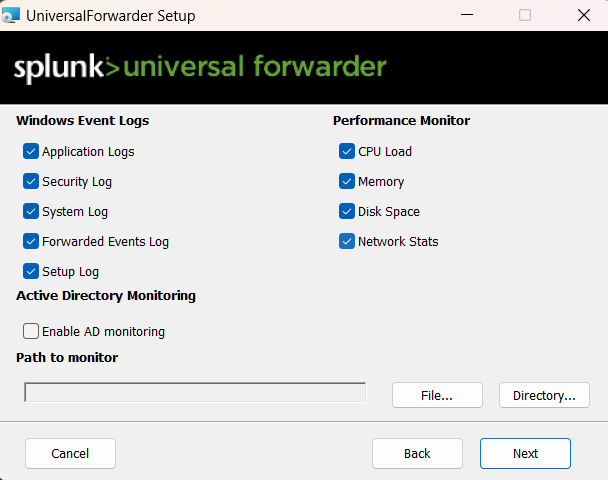
Task: Close the UniversalForwarder Setup window
Action: point(584,15)
